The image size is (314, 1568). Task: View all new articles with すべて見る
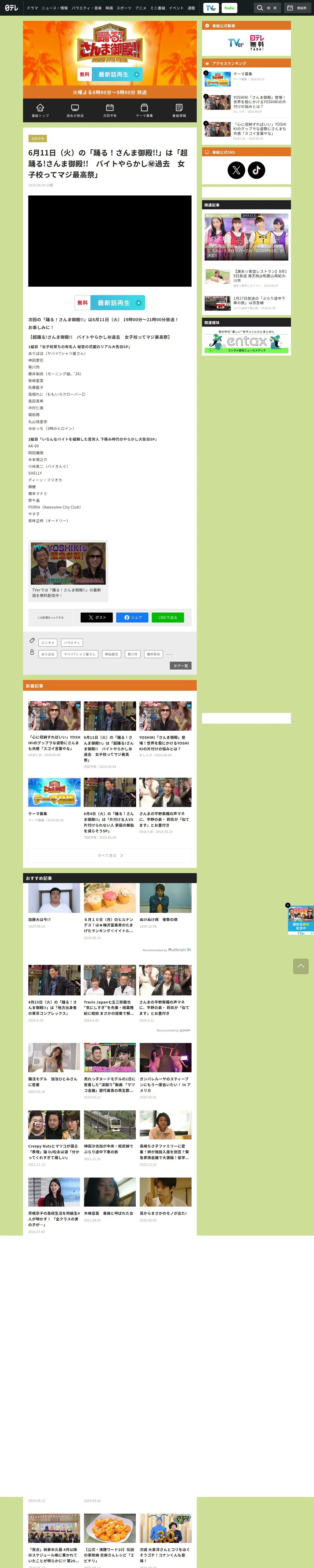click(x=110, y=855)
